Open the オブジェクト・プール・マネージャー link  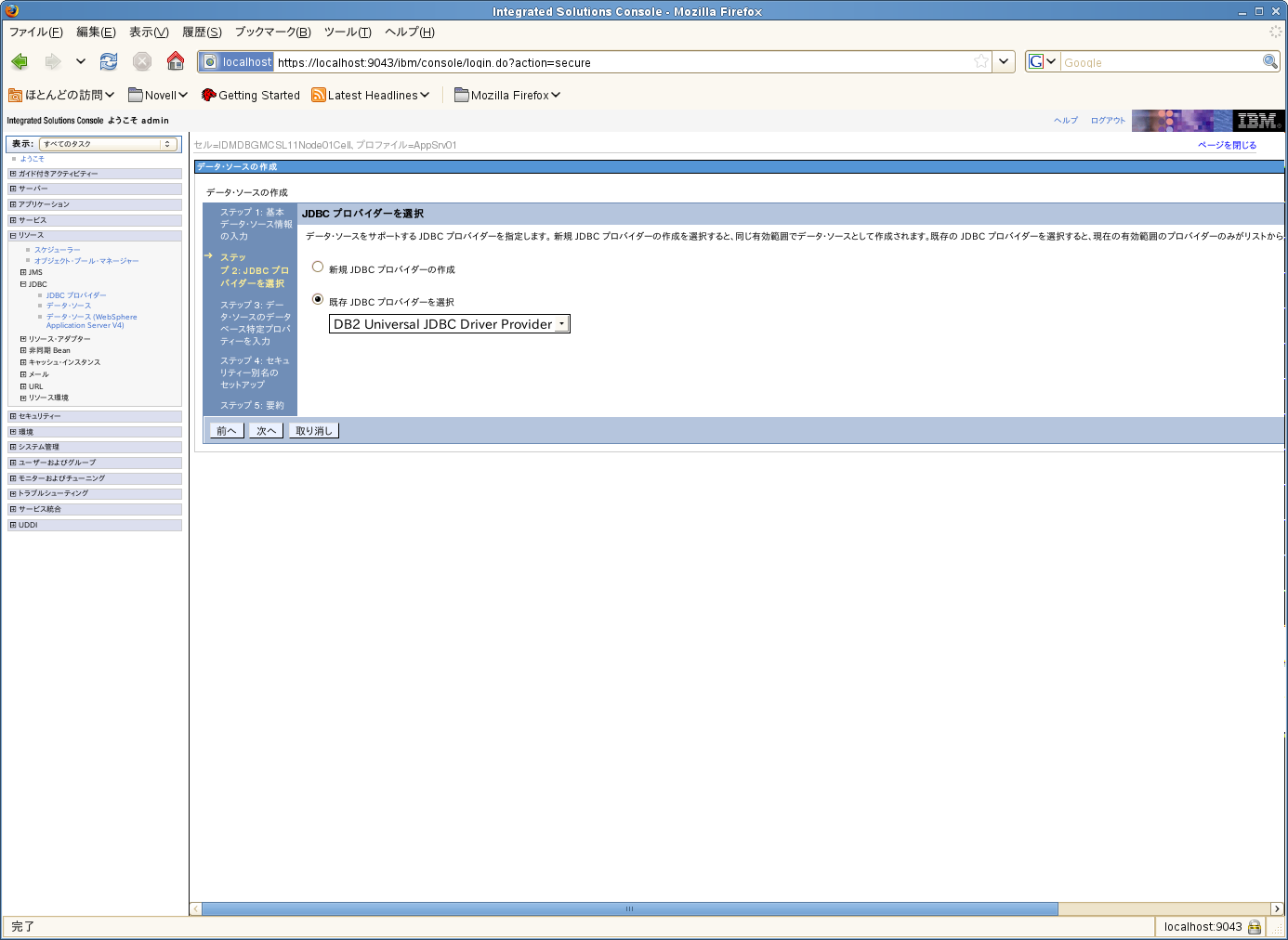[86, 261]
